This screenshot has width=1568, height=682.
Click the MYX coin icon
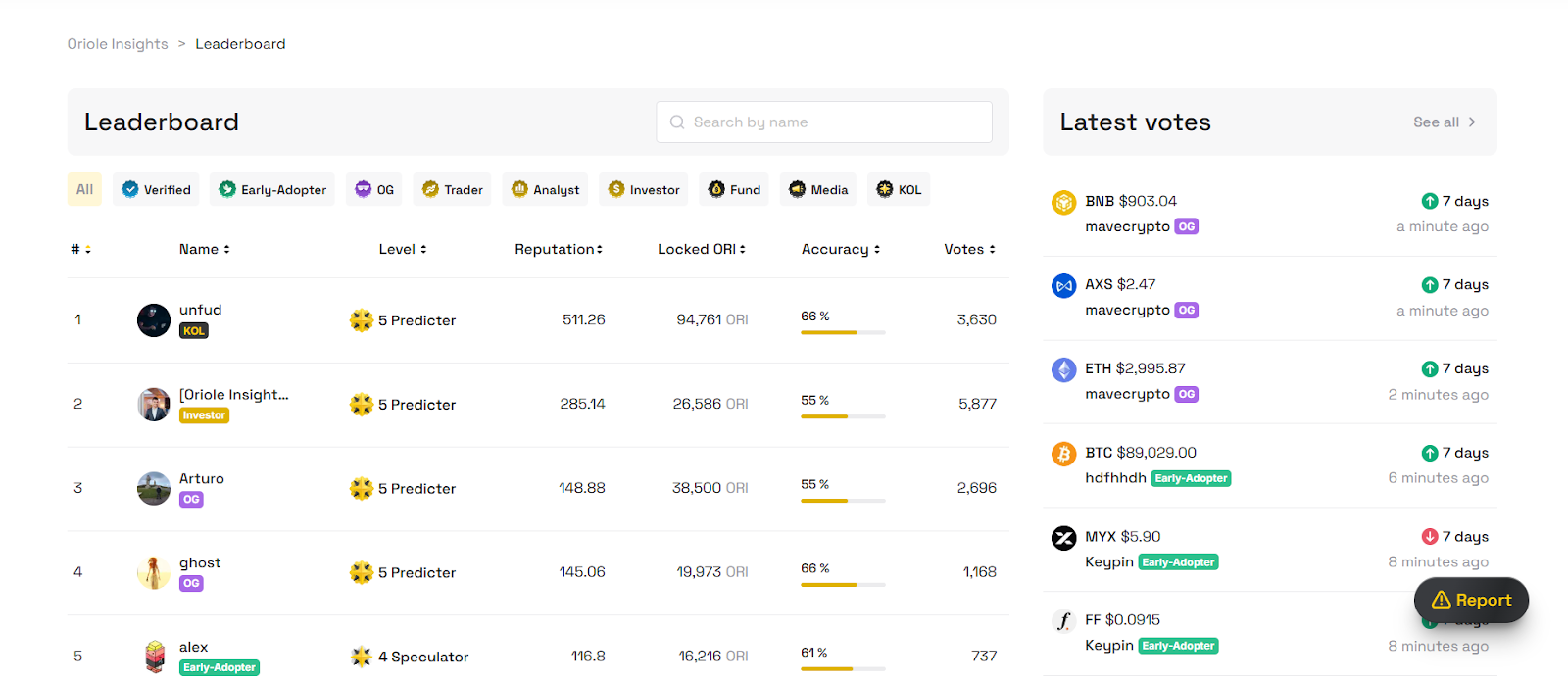pos(1063,538)
